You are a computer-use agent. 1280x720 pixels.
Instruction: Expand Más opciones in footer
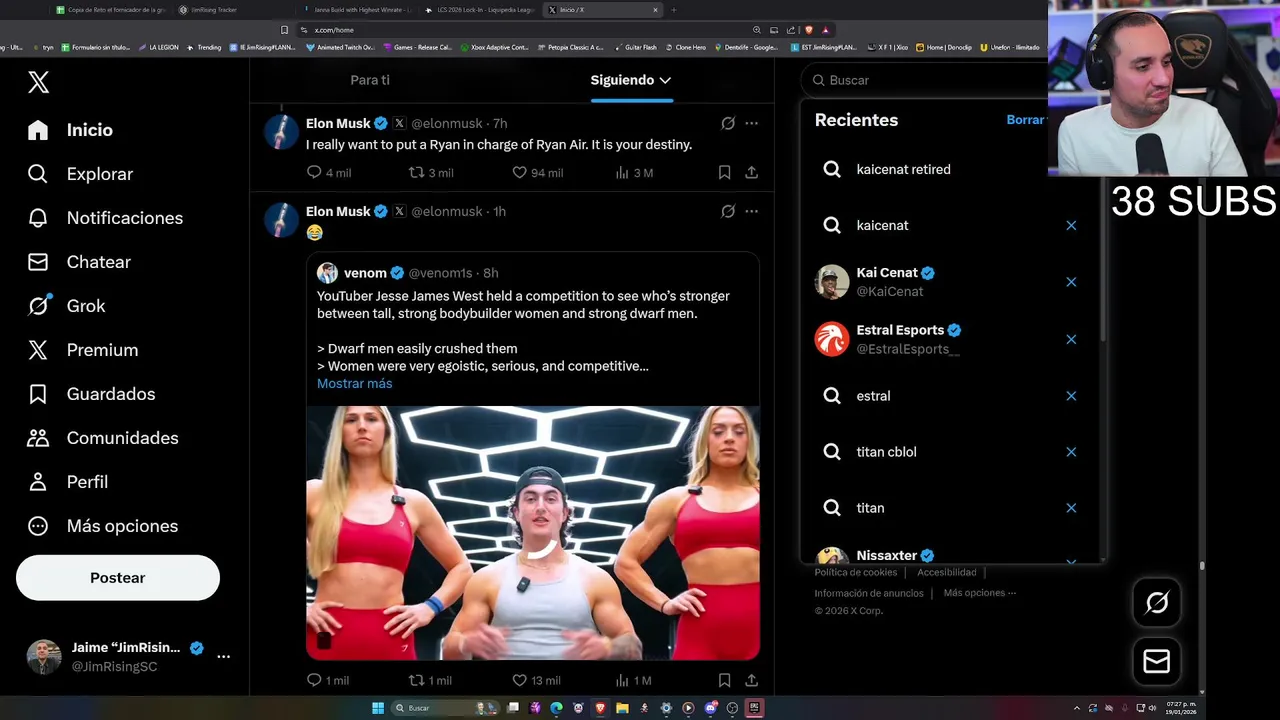coord(979,593)
